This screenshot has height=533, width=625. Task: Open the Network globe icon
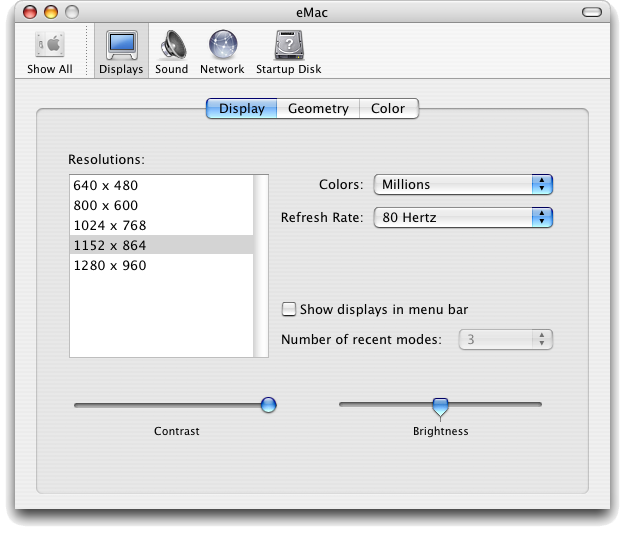point(222,52)
